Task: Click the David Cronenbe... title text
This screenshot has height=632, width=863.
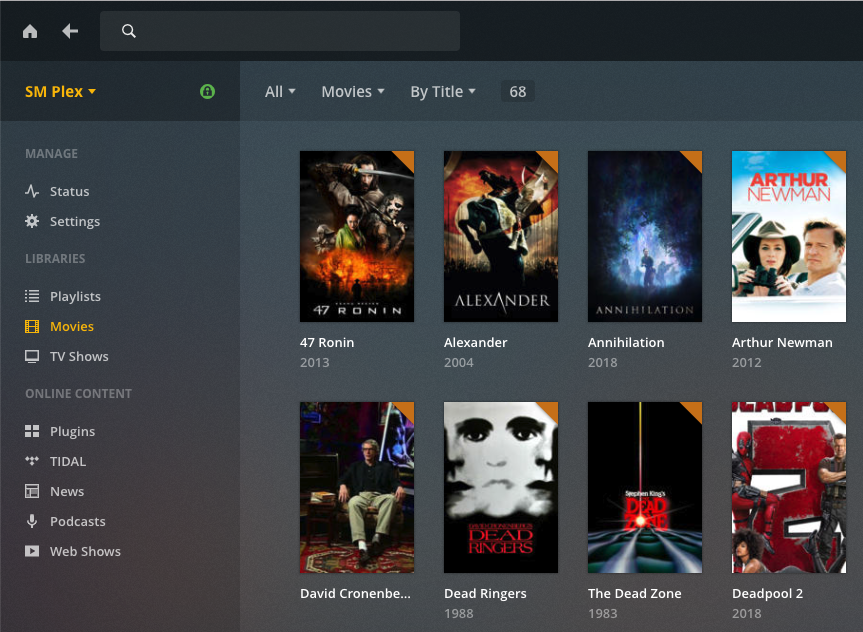Action: click(x=355, y=593)
